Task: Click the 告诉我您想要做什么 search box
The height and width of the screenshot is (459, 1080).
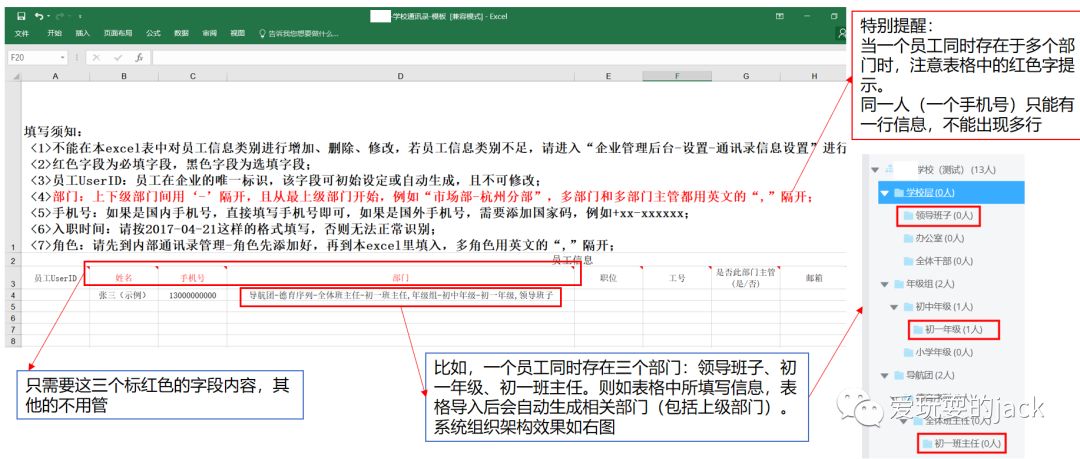Action: tap(298, 33)
